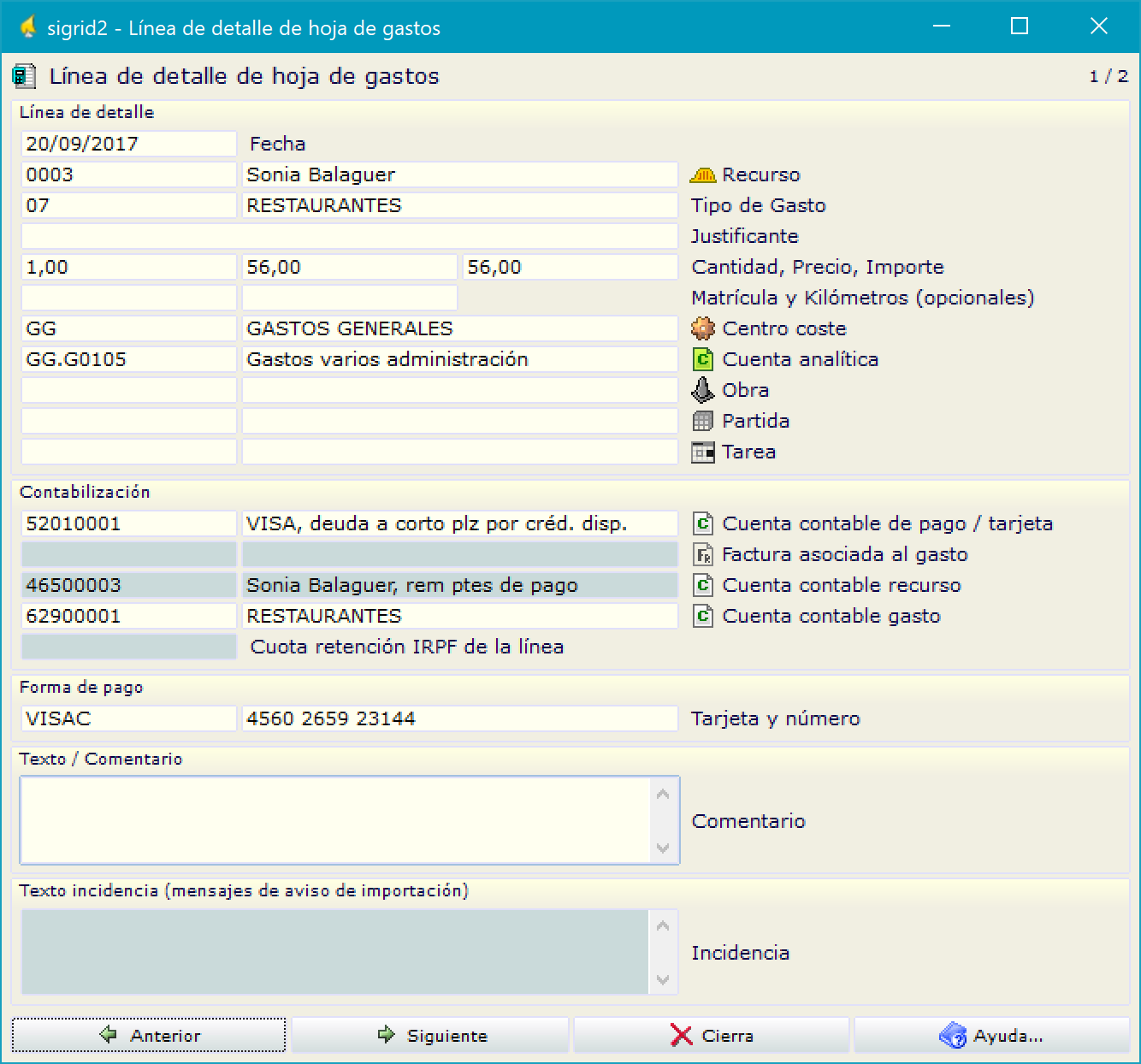Click the empty Justificante field
The height and width of the screenshot is (1064, 1141).
coord(350,236)
